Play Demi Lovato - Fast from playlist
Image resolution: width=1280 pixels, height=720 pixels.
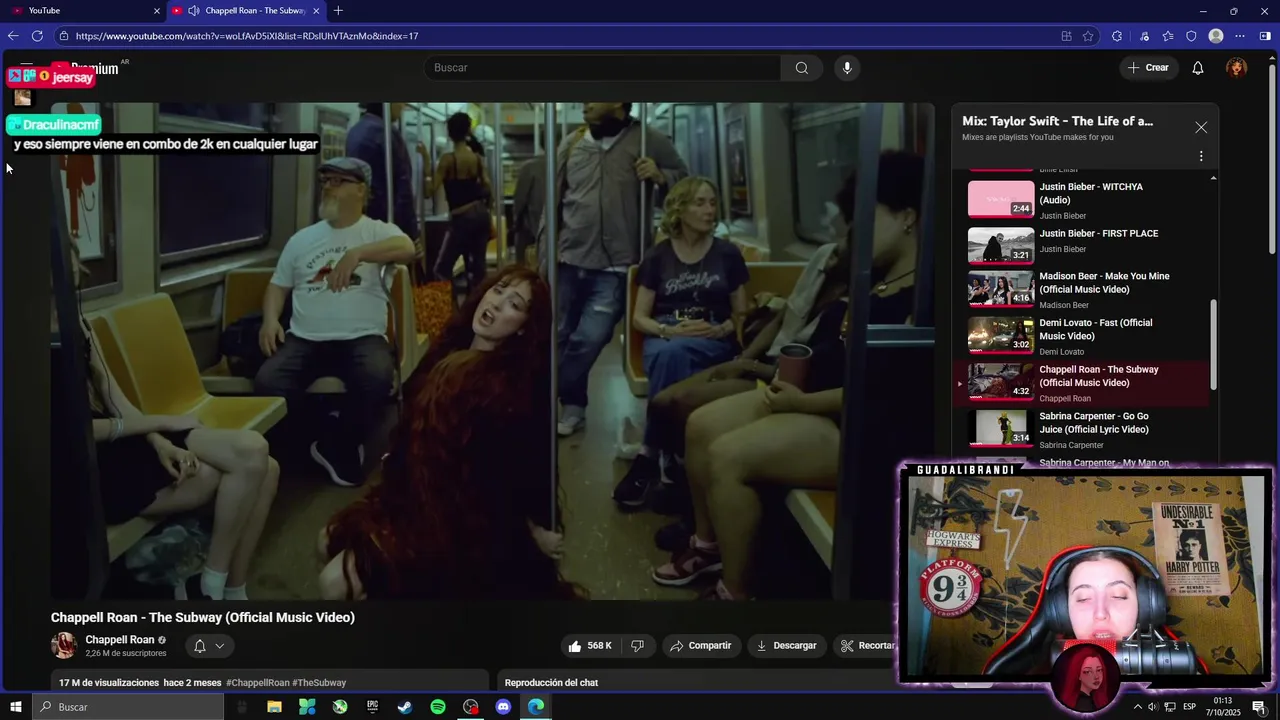click(1087, 336)
